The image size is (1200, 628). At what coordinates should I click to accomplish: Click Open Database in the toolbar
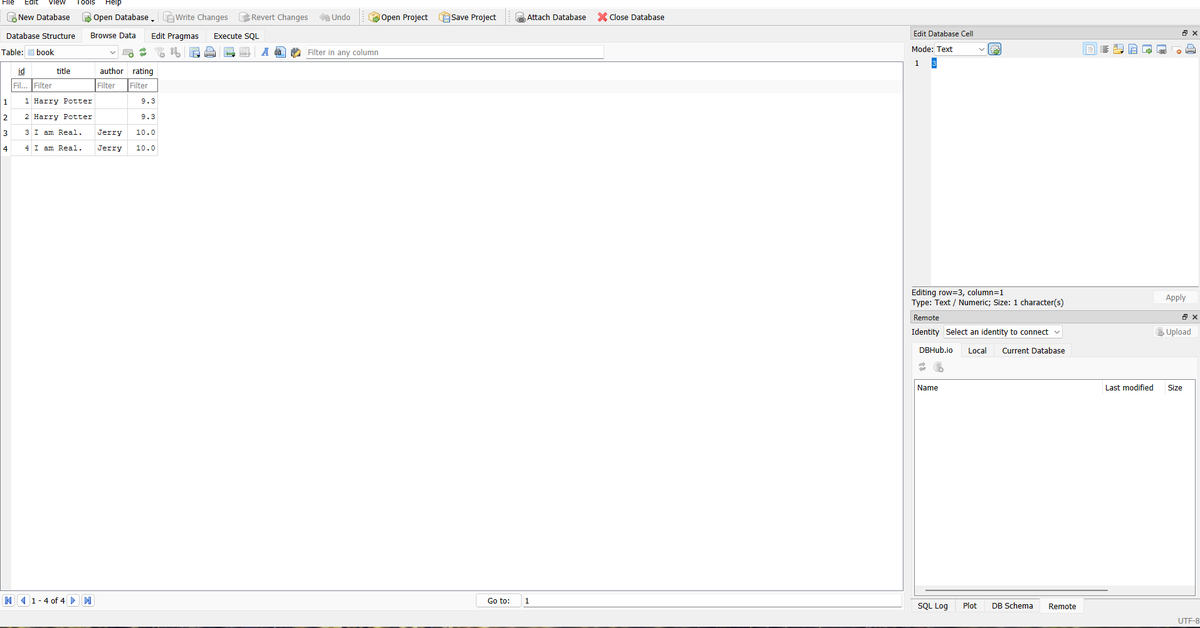click(x=115, y=17)
